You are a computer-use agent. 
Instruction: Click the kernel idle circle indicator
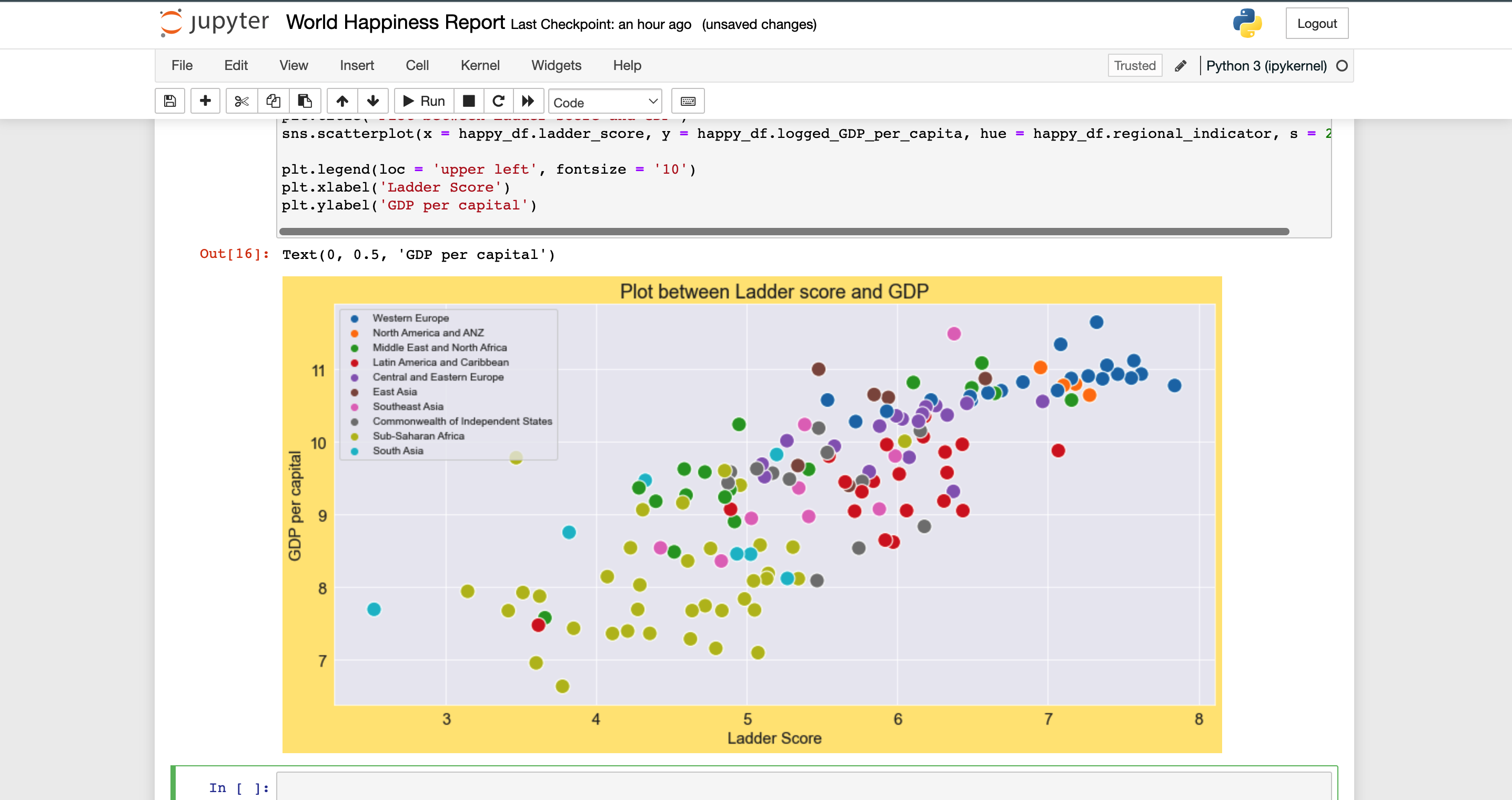[1342, 66]
